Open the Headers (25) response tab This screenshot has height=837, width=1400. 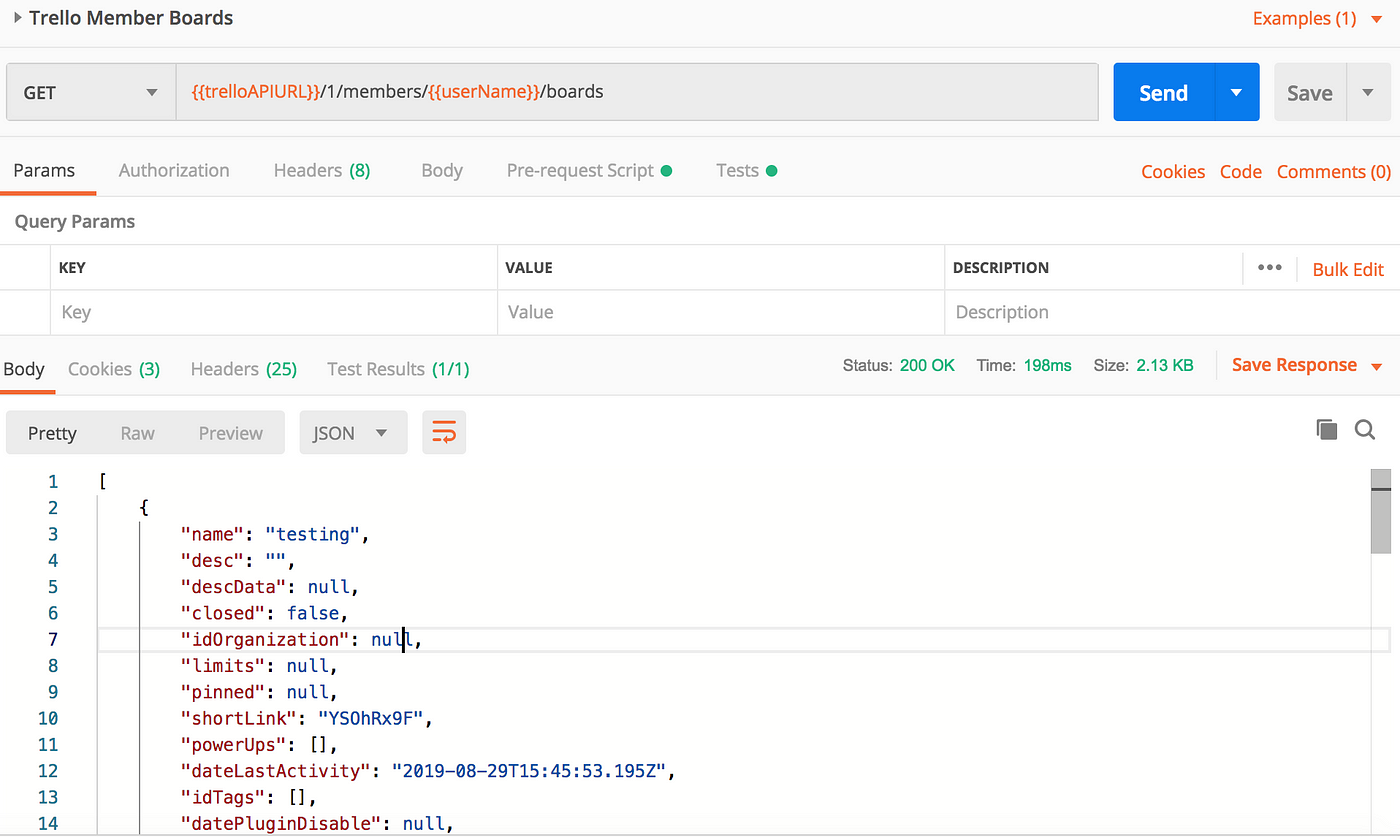pyautogui.click(x=244, y=369)
